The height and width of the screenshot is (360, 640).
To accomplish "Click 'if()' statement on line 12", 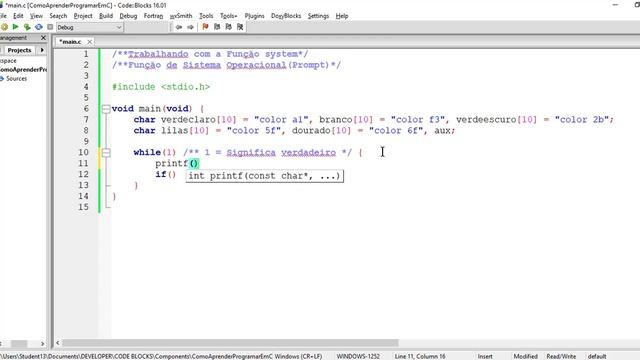I will coord(166,174).
